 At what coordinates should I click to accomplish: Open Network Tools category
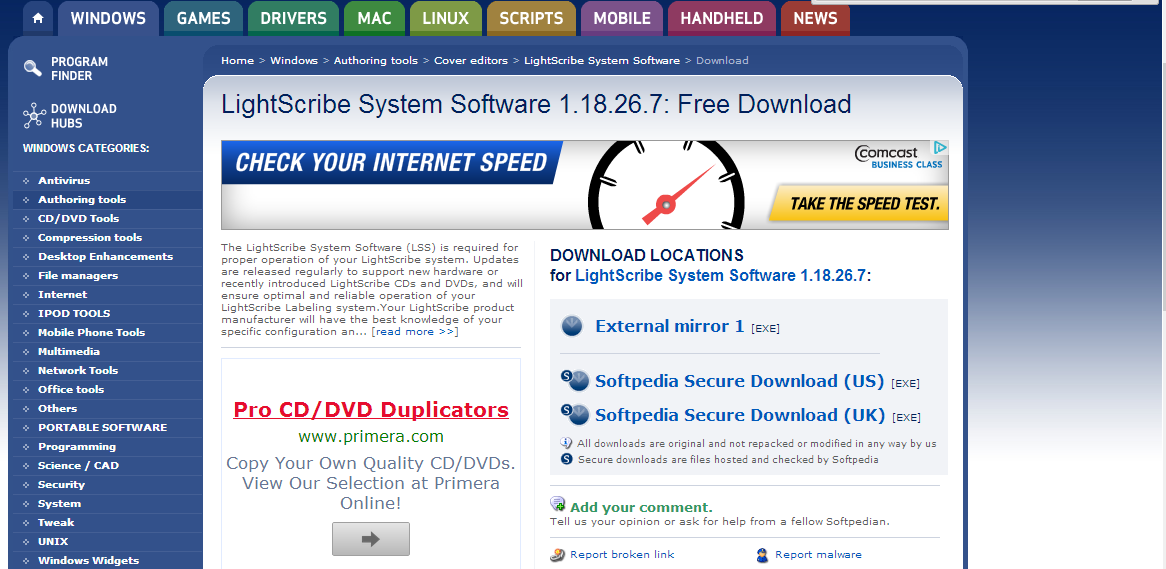78,370
